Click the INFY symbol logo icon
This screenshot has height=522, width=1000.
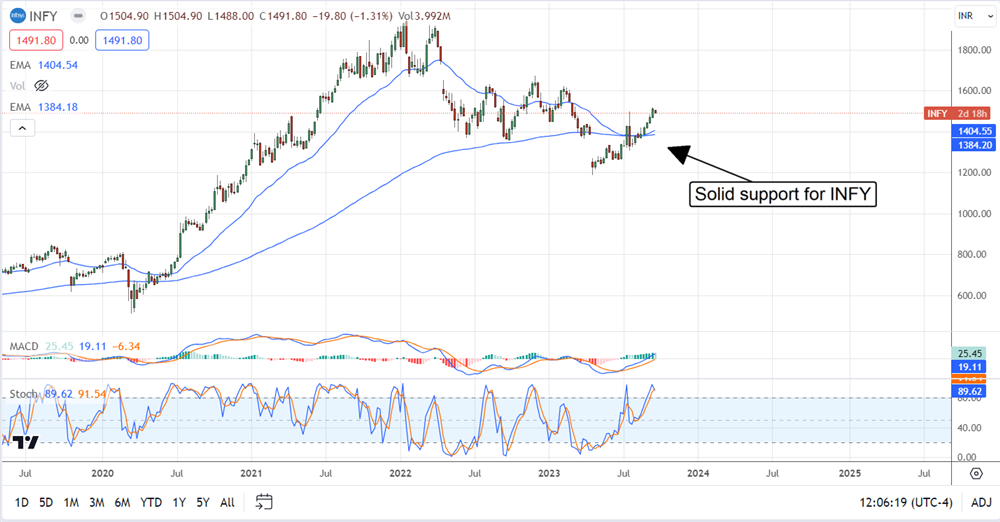point(17,15)
